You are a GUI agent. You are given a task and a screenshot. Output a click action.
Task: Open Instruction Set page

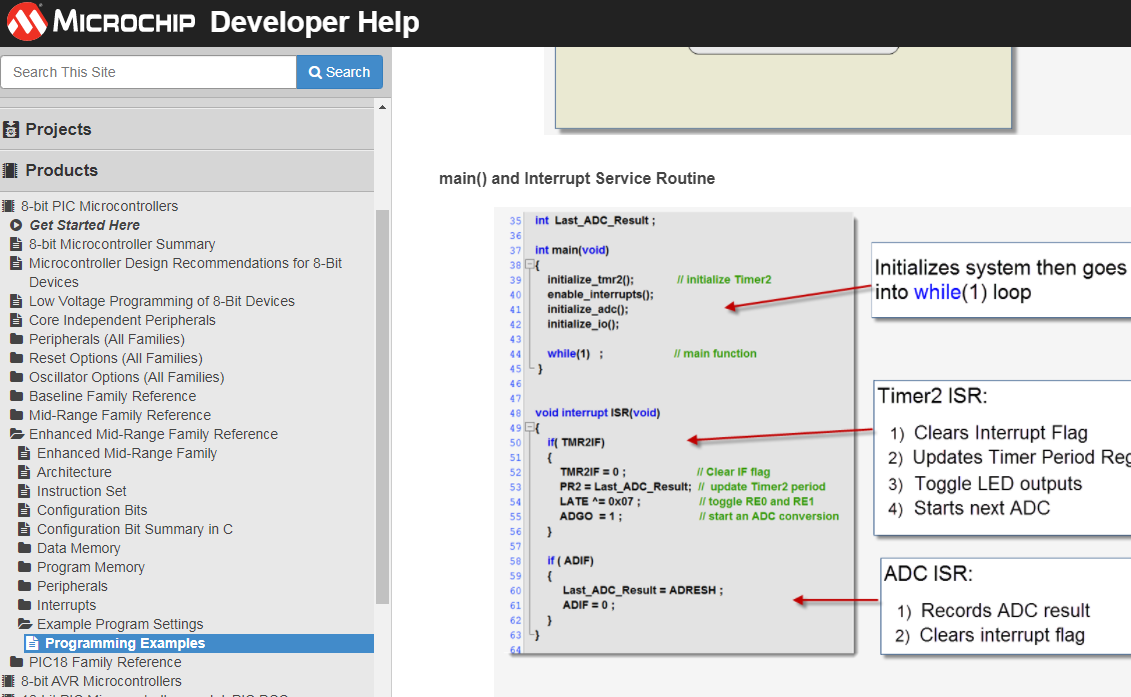(82, 491)
